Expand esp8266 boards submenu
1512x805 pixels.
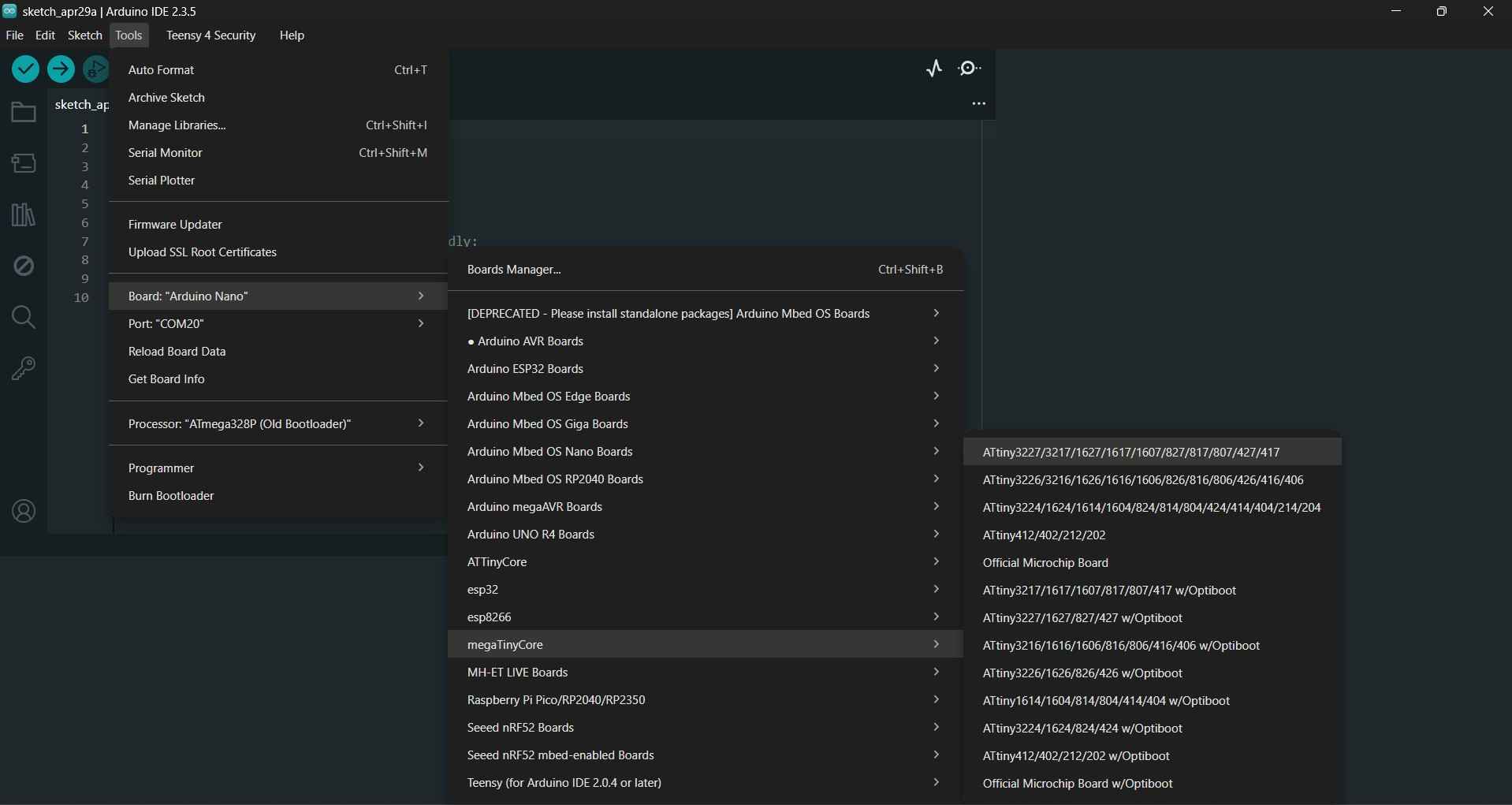tap(706, 617)
